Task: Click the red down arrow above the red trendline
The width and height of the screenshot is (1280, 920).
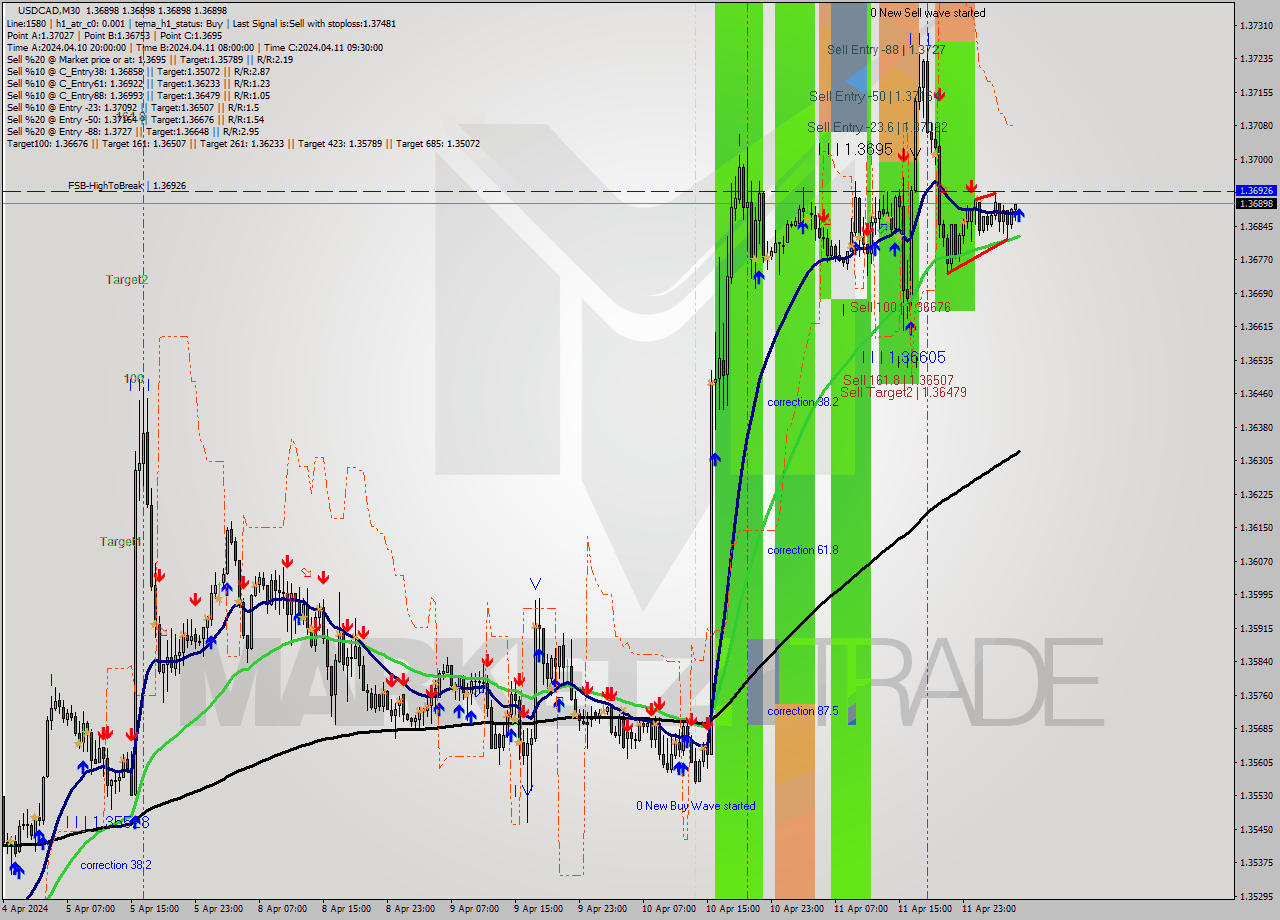Action: tap(971, 187)
